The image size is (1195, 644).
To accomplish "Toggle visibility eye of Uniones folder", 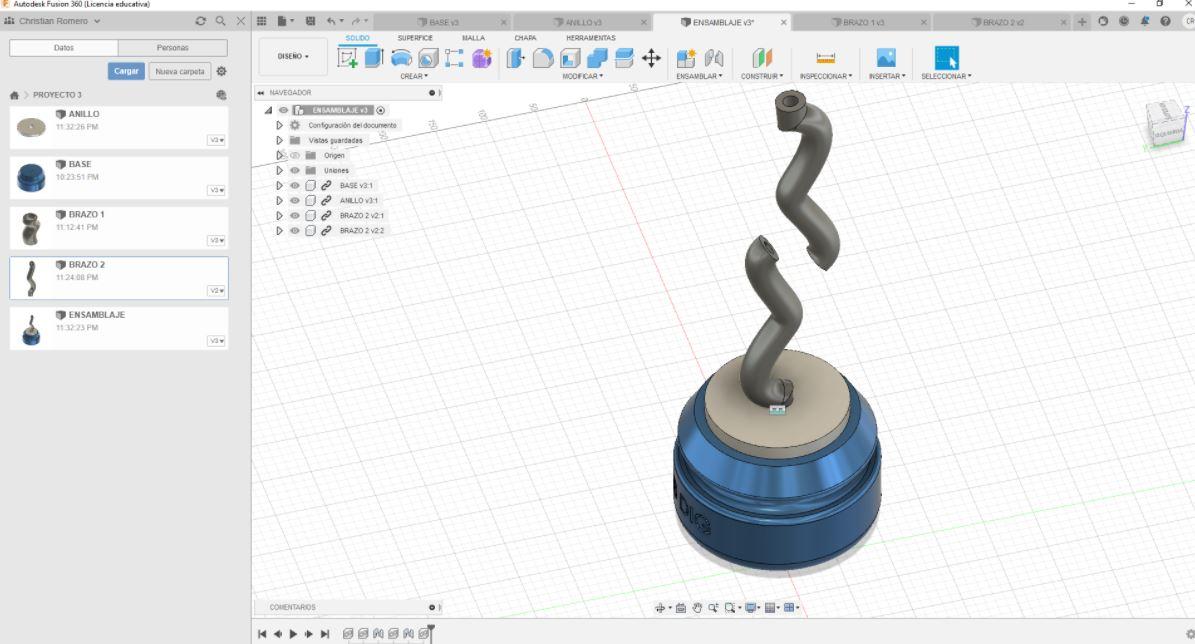I will tap(295, 171).
